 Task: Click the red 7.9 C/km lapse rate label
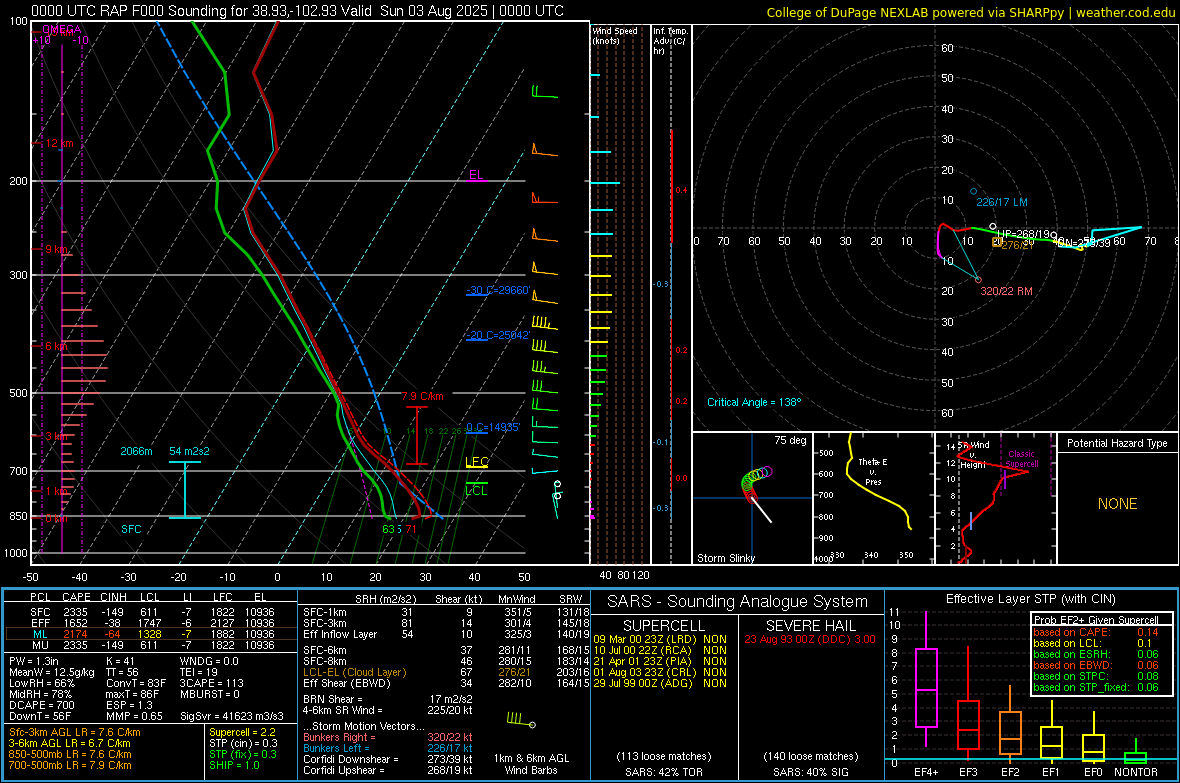pos(422,396)
